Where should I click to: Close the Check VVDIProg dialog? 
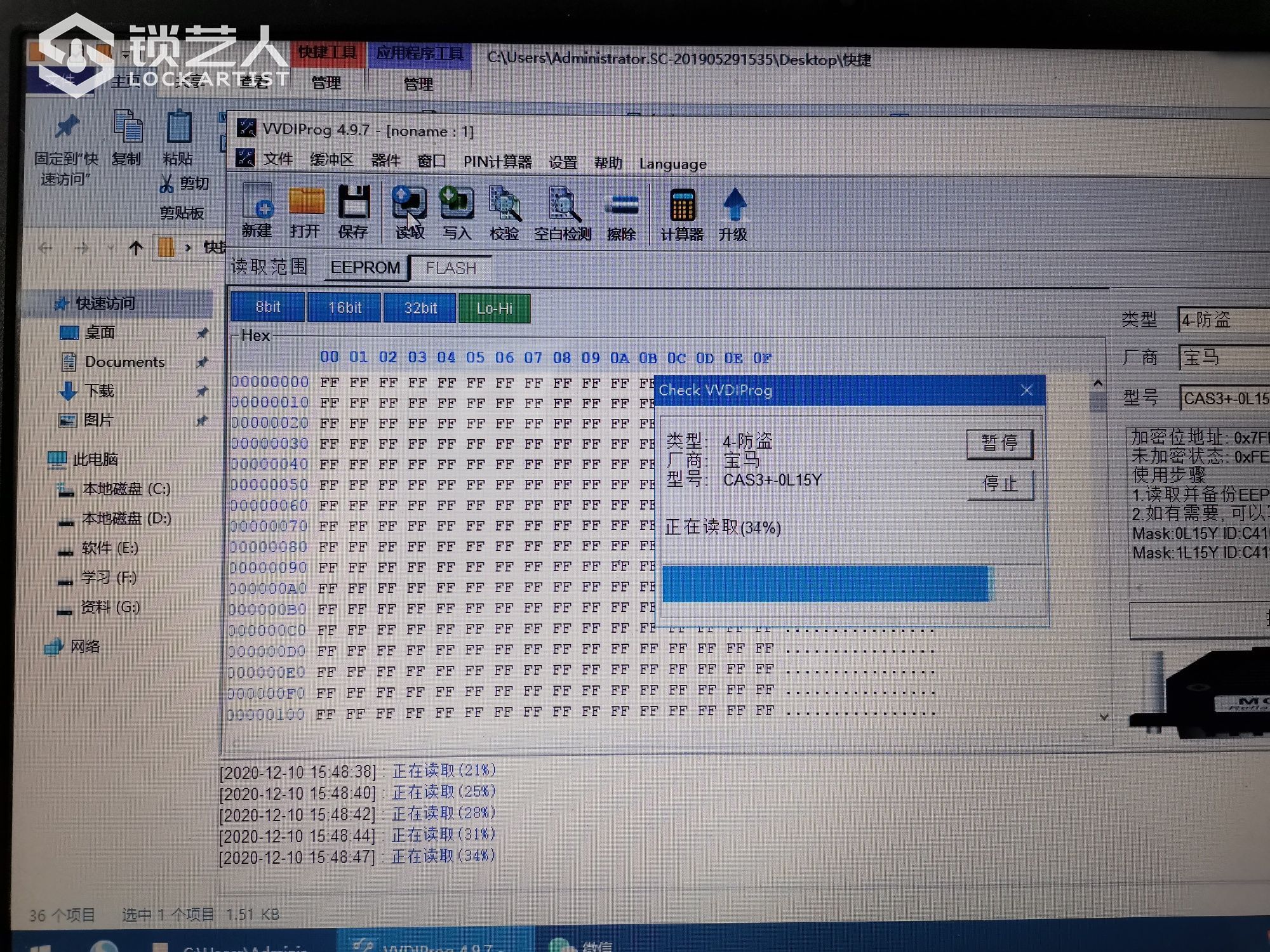click(x=1027, y=390)
